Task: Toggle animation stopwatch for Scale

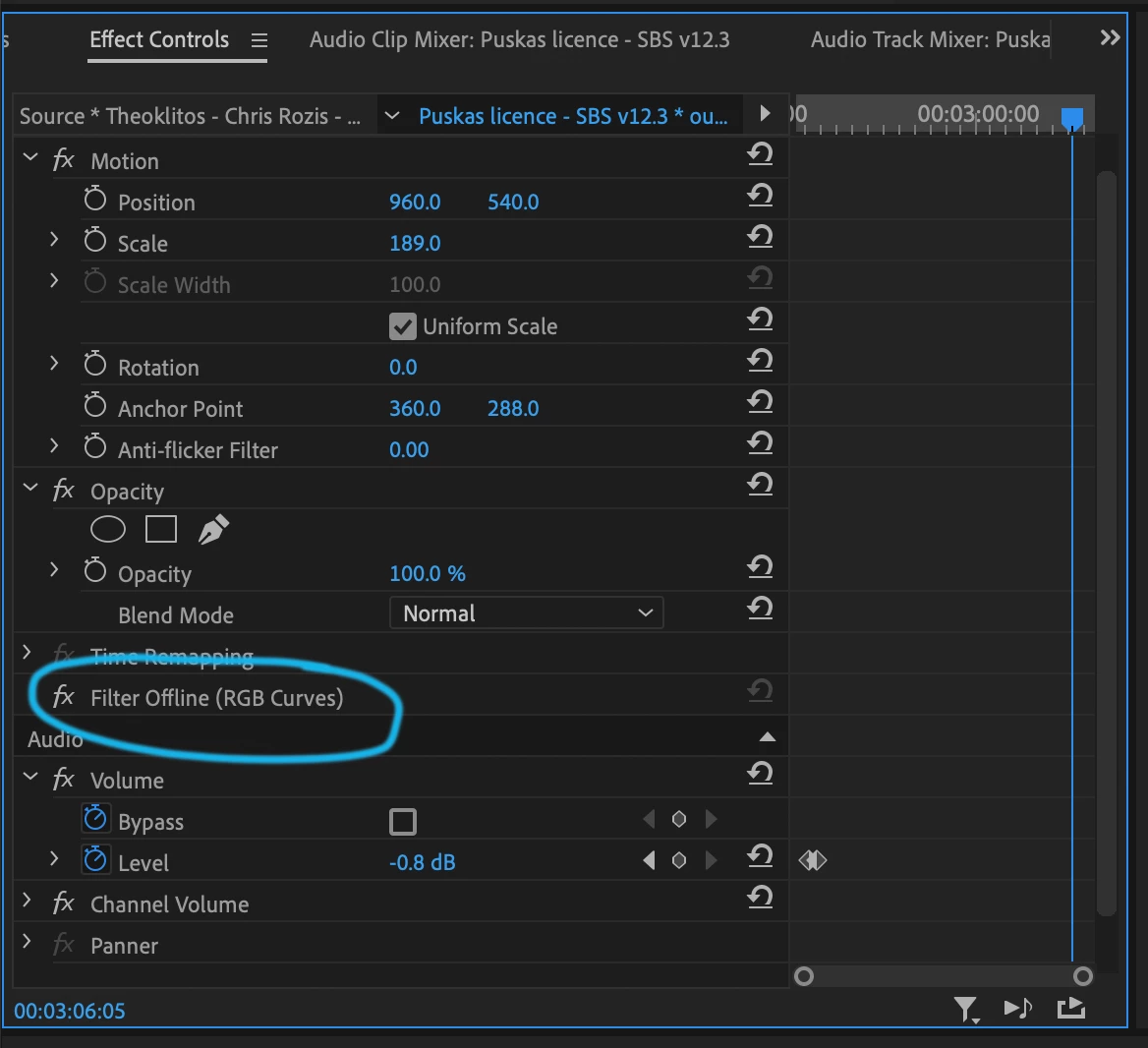Action: 95,240
